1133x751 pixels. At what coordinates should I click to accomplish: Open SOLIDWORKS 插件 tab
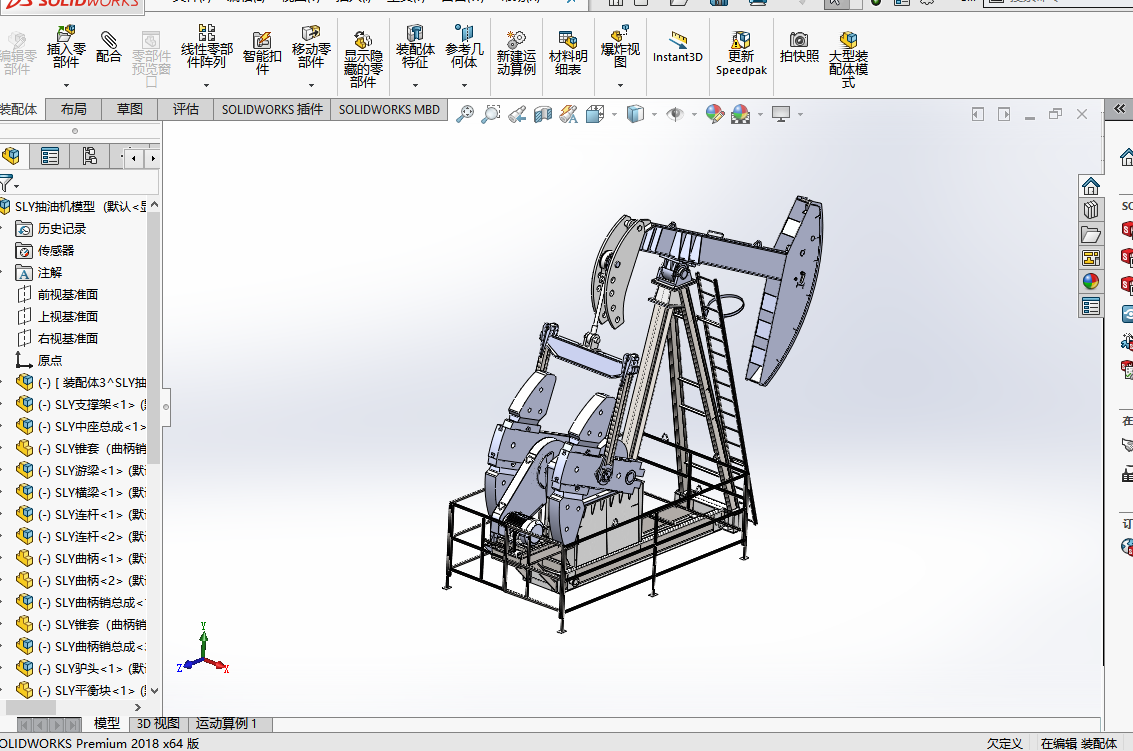tap(272, 109)
